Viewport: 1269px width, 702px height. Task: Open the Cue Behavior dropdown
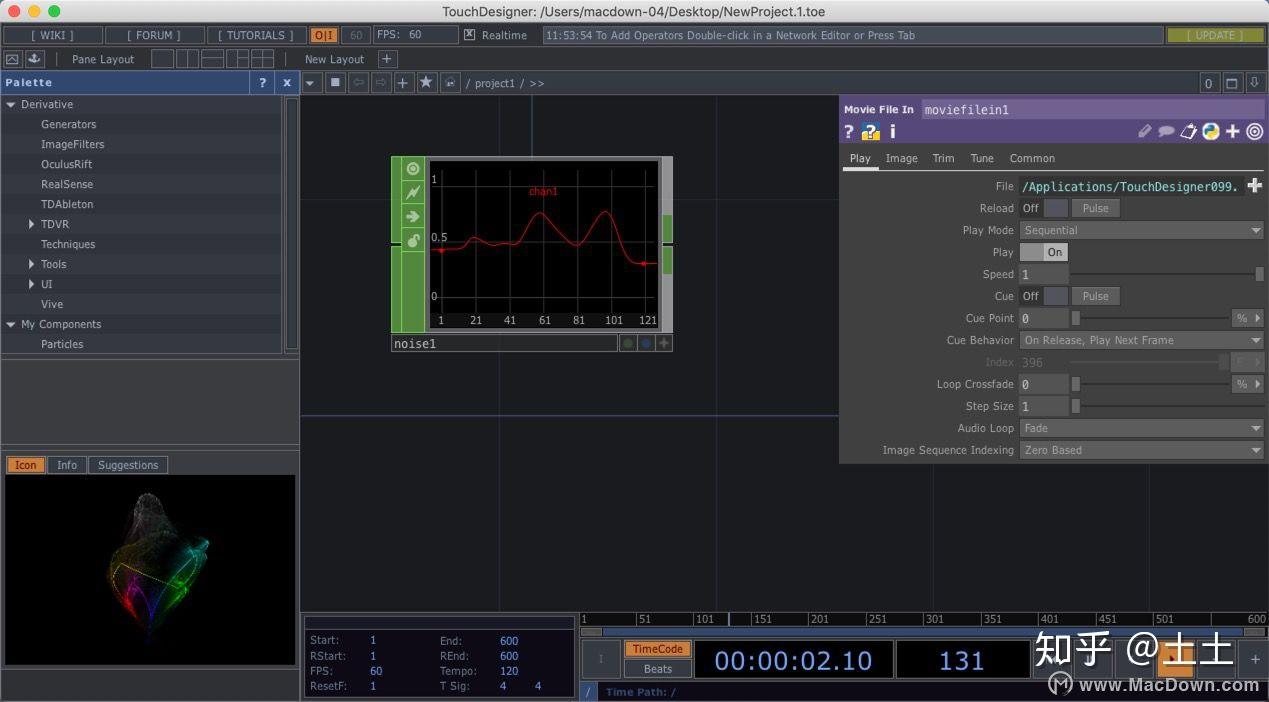click(1142, 340)
